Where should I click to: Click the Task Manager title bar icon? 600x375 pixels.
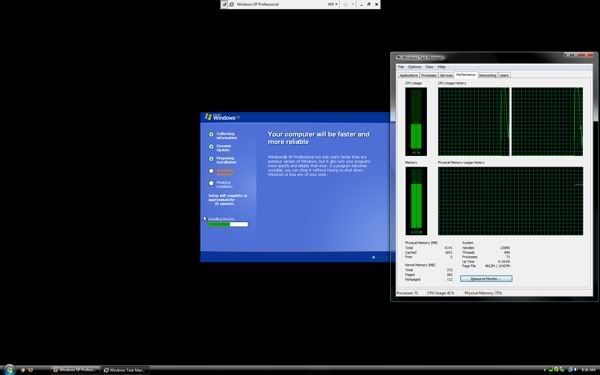click(398, 58)
